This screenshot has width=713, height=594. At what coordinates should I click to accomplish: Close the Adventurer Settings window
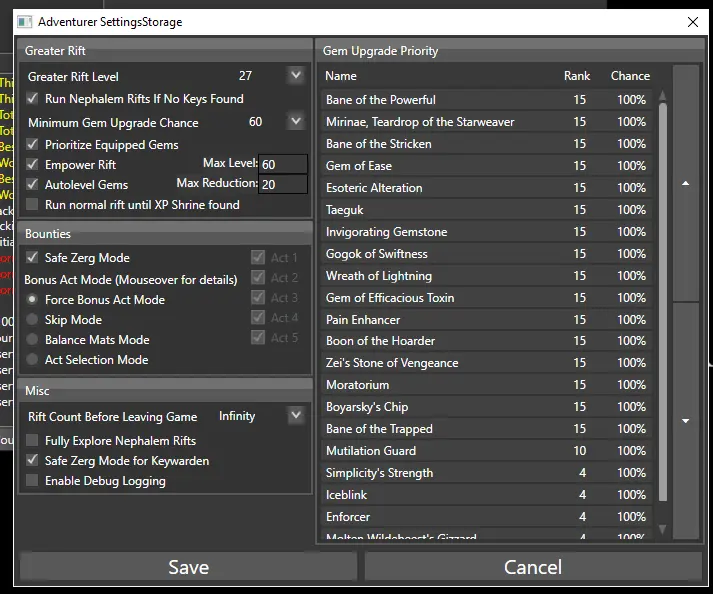[x=692, y=21]
